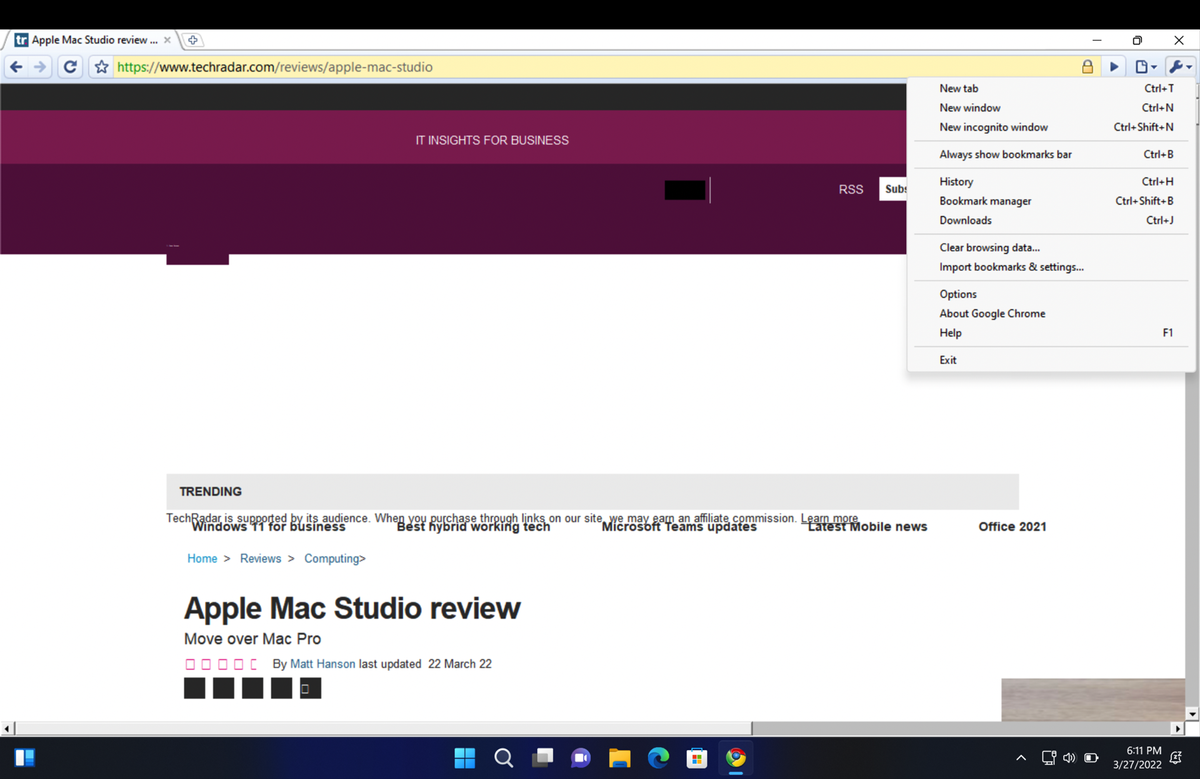Open Microsoft Store from the taskbar

(697, 758)
